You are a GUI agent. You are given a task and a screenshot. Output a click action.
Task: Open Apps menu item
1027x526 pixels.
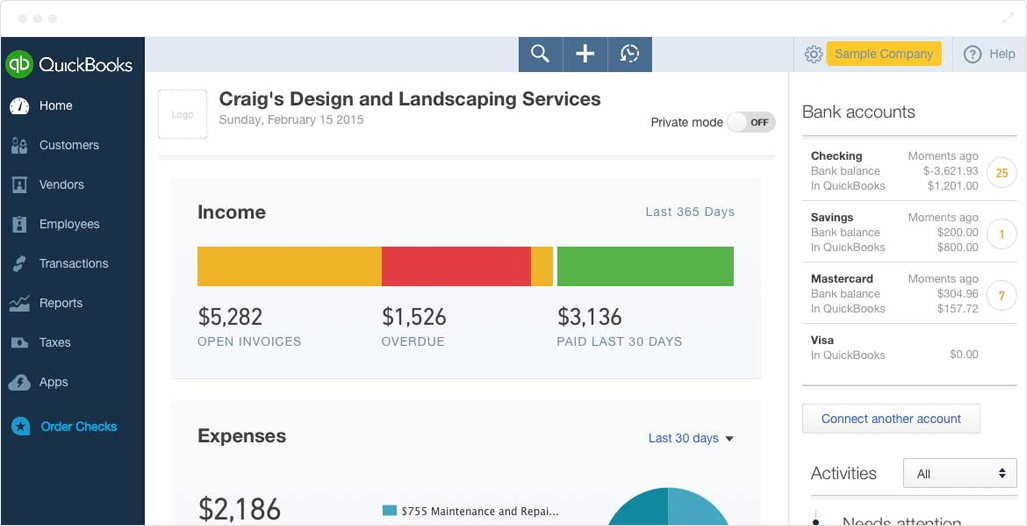pos(53,382)
